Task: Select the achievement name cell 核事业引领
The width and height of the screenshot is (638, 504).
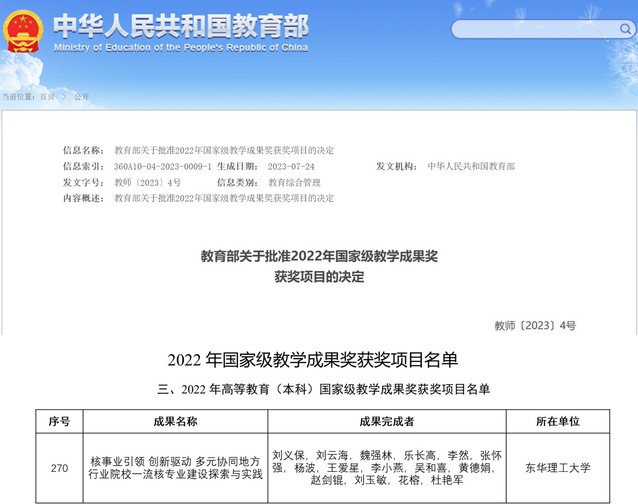Action: [x=175, y=468]
